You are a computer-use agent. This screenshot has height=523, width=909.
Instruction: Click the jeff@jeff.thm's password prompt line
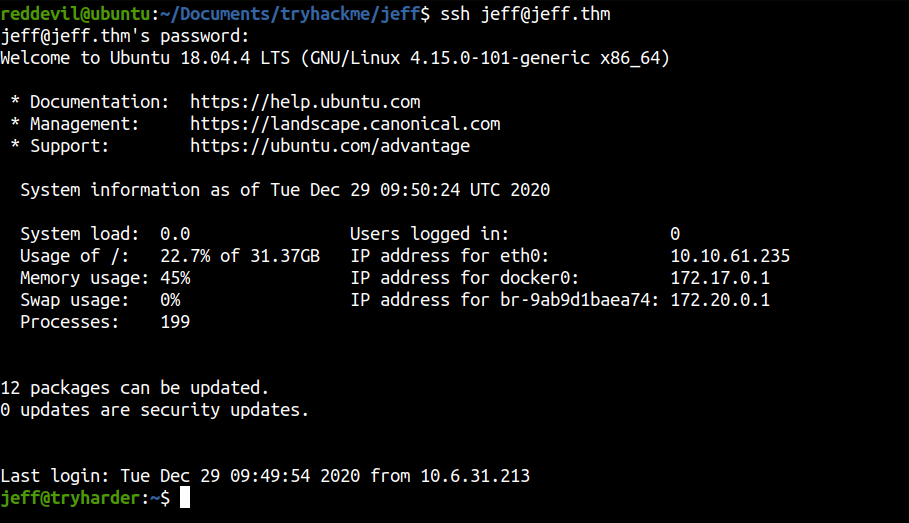125,36
